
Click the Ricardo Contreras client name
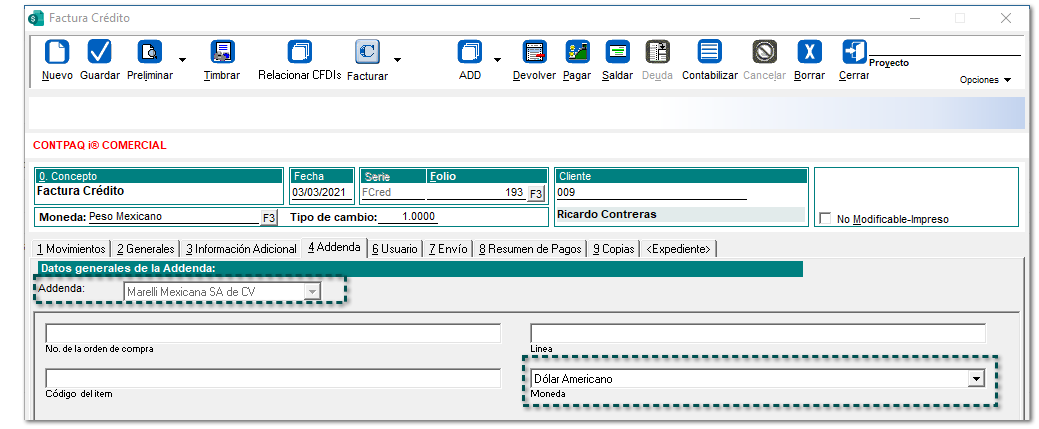pyautogui.click(x=606, y=214)
